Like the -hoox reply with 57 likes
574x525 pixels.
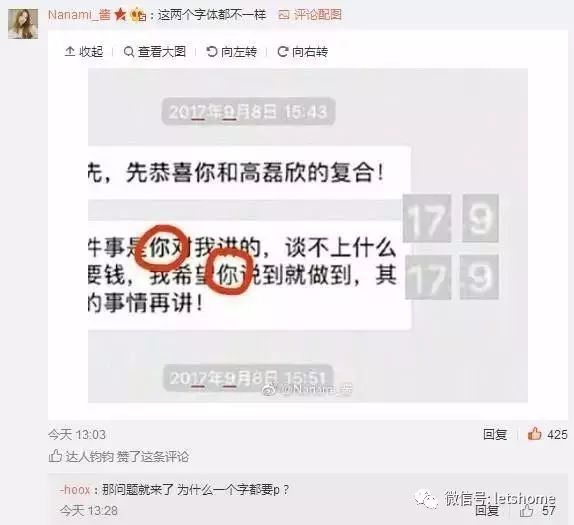pos(538,510)
